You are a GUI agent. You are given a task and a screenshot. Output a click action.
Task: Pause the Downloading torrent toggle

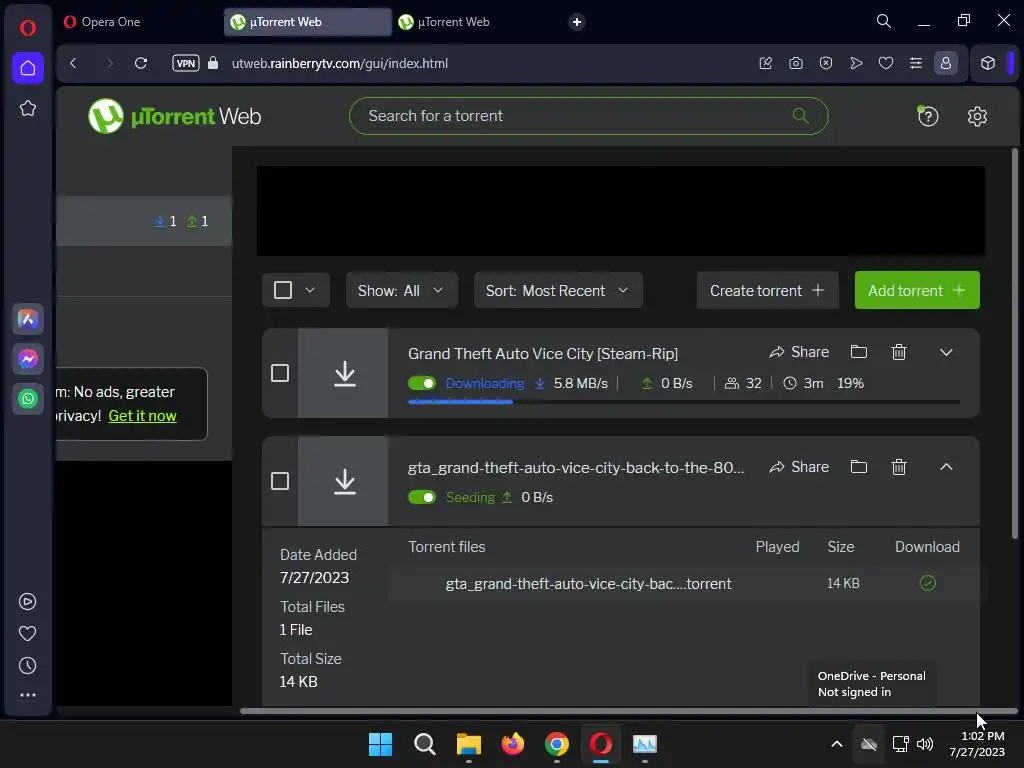(x=422, y=383)
